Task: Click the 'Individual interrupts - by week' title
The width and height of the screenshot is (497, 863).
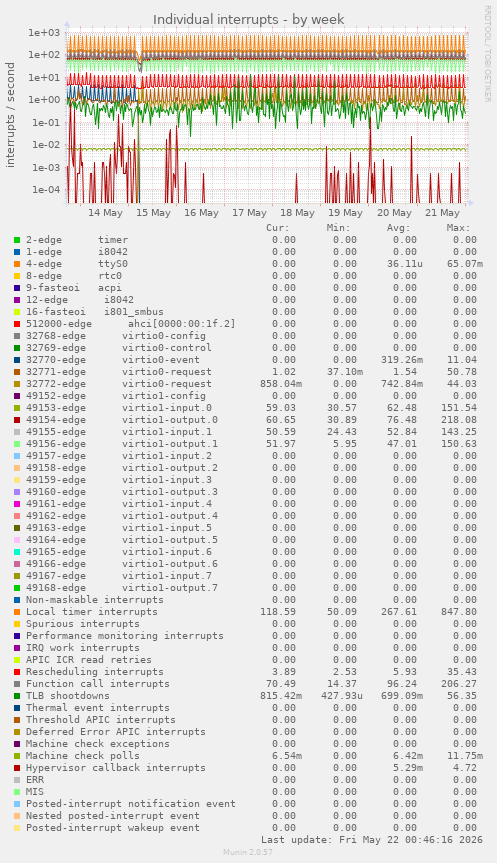Action: tap(248, 19)
